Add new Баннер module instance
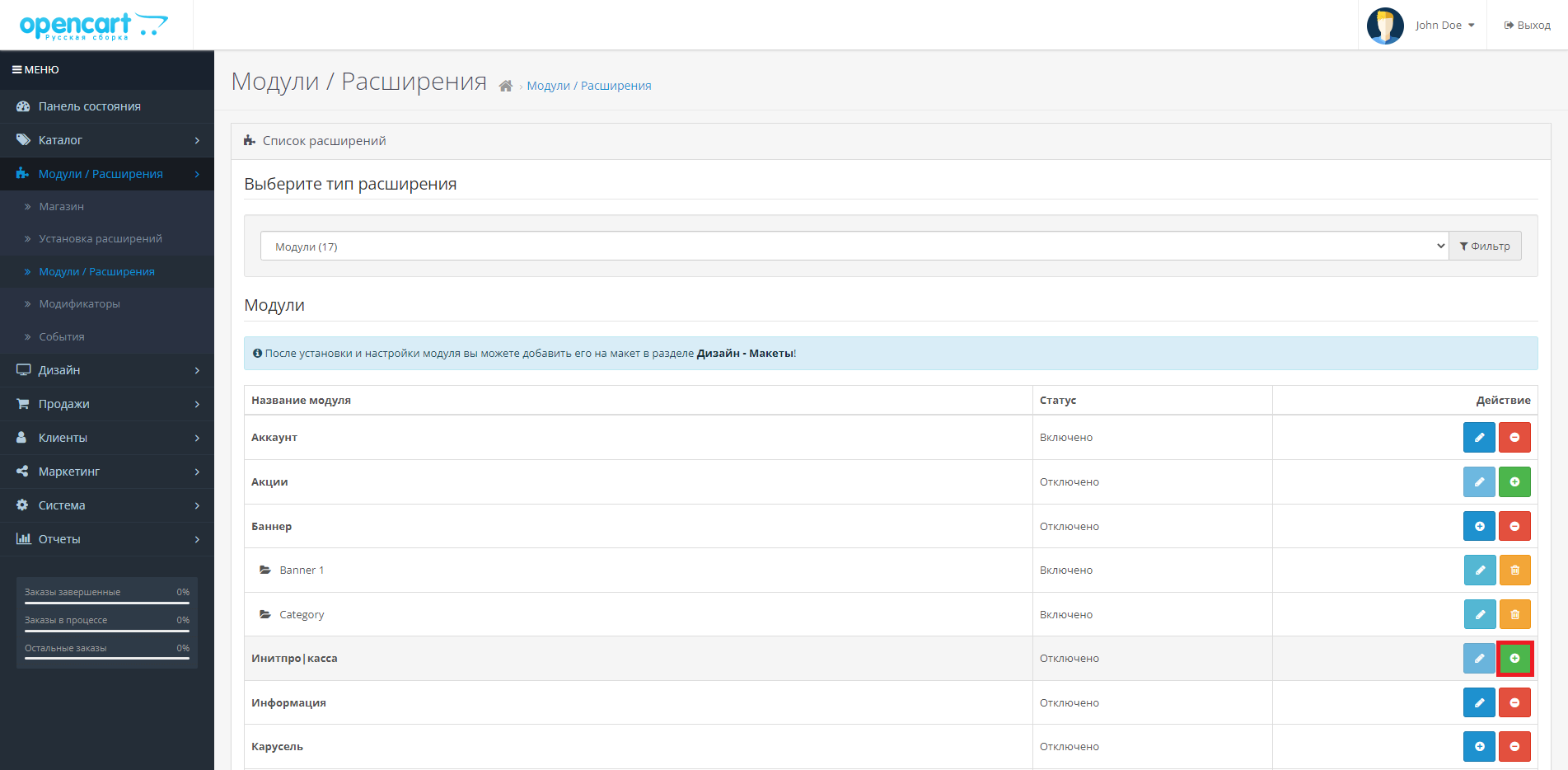The width and height of the screenshot is (1568, 770). click(1479, 526)
